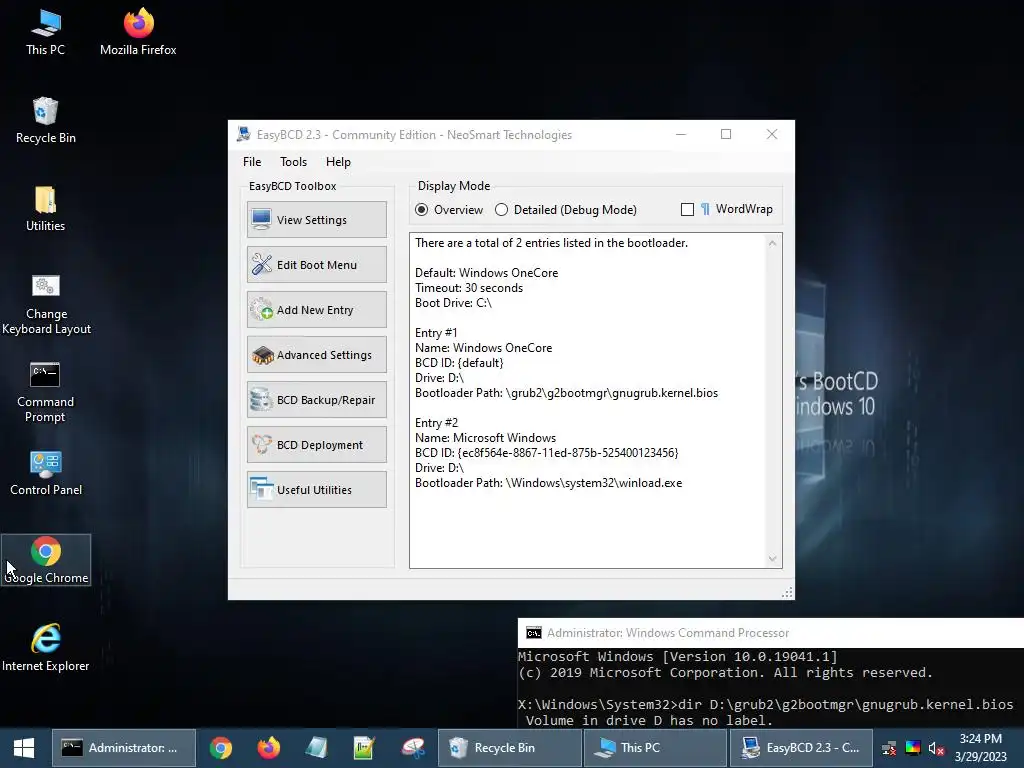1024x768 pixels.
Task: Click the muted volume tray icon
Action: point(936,748)
